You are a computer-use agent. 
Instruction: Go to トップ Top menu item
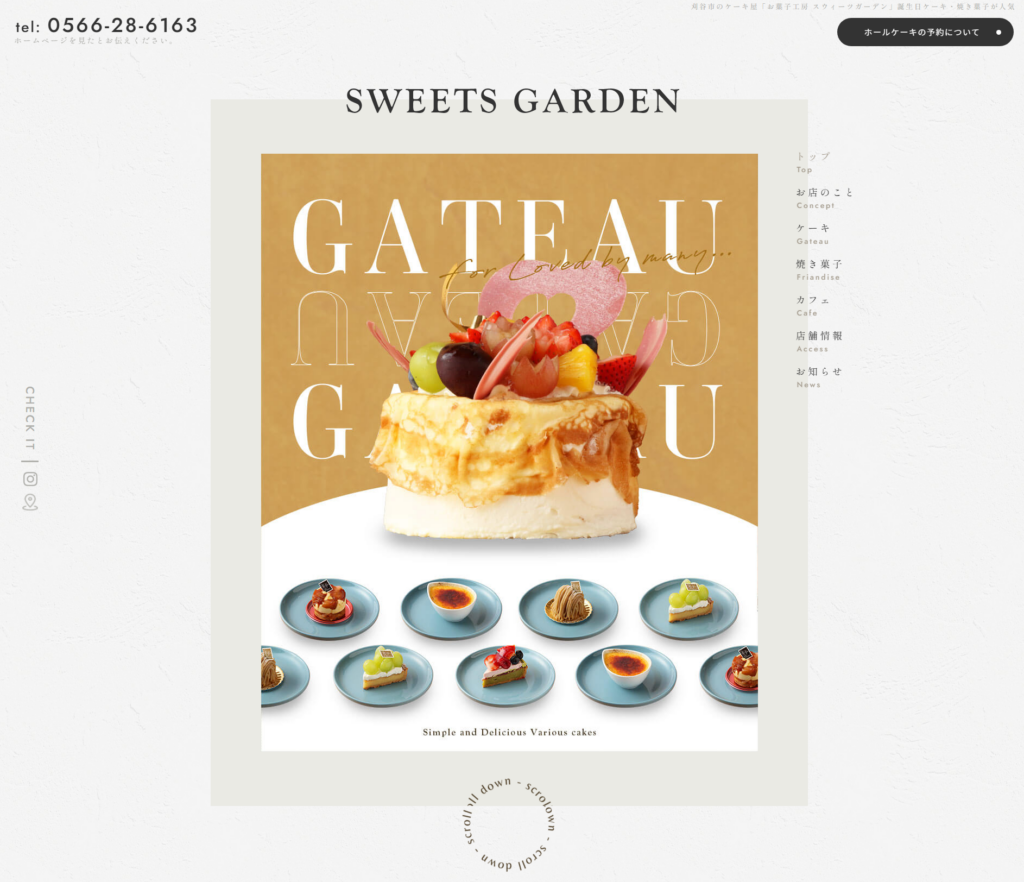[x=813, y=162]
